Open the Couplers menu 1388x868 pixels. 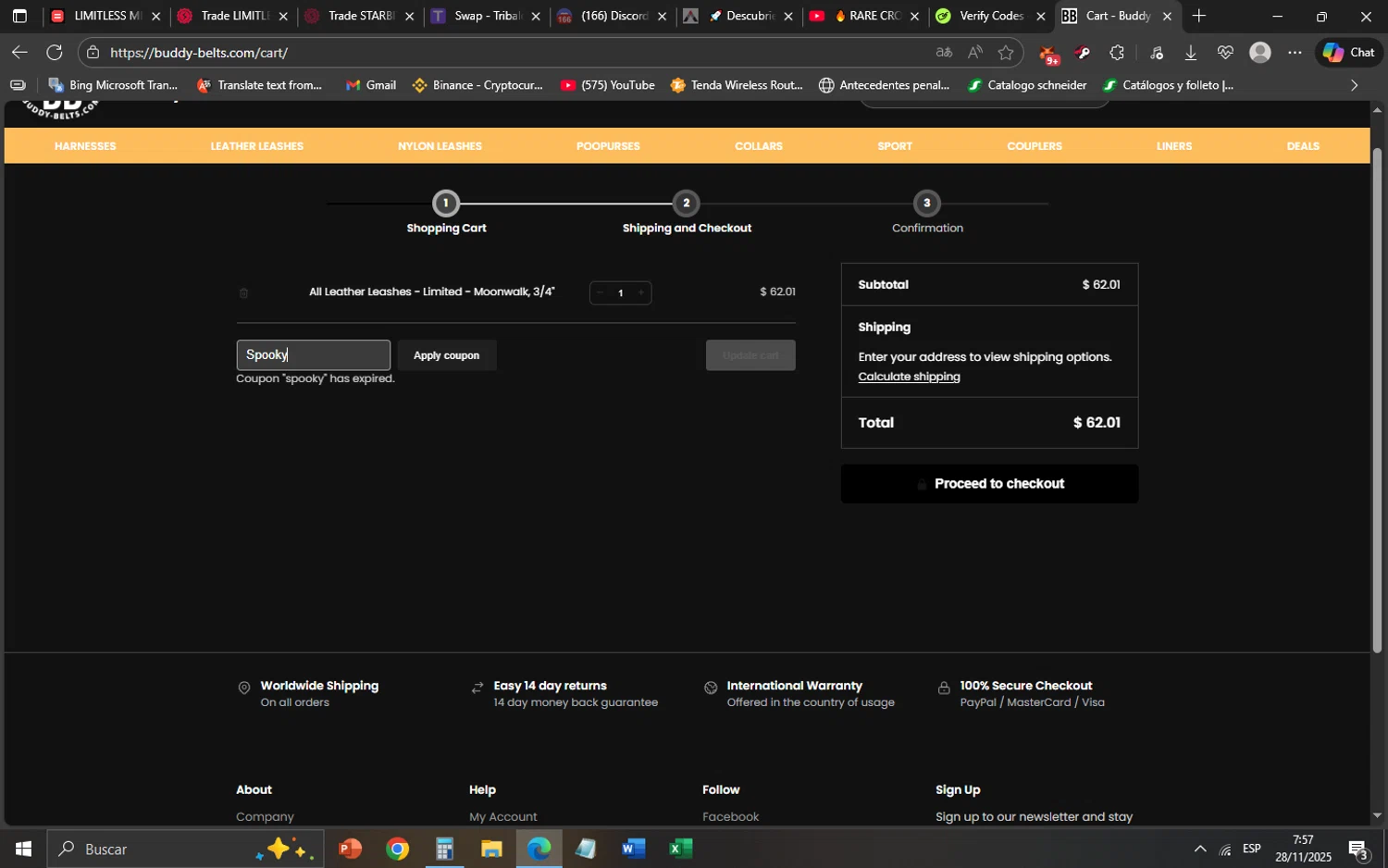[x=1035, y=146]
